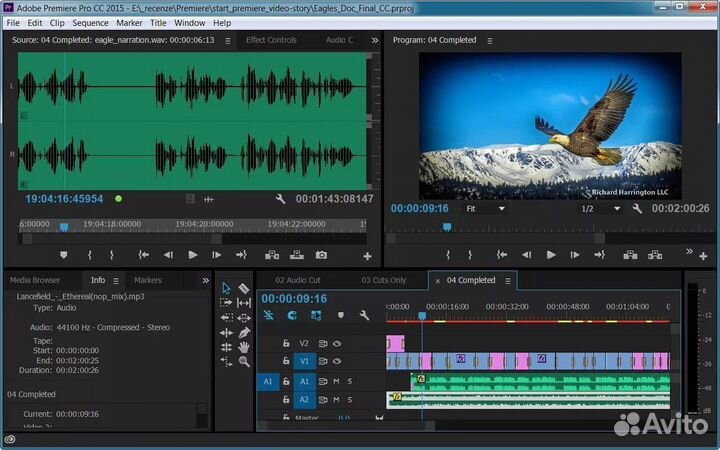Step back one frame in Program monitor
Viewport: 720px width, 450px height.
(527, 255)
